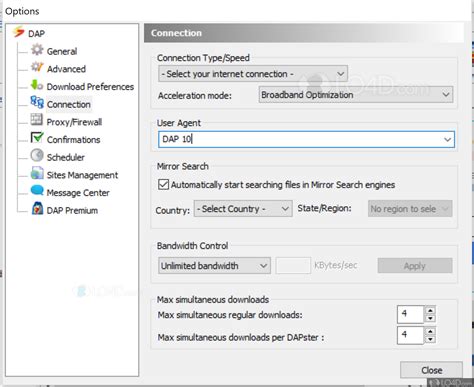Image resolution: width=474 pixels, height=387 pixels.
Task: Open Scheduler settings
Action: click(x=66, y=157)
